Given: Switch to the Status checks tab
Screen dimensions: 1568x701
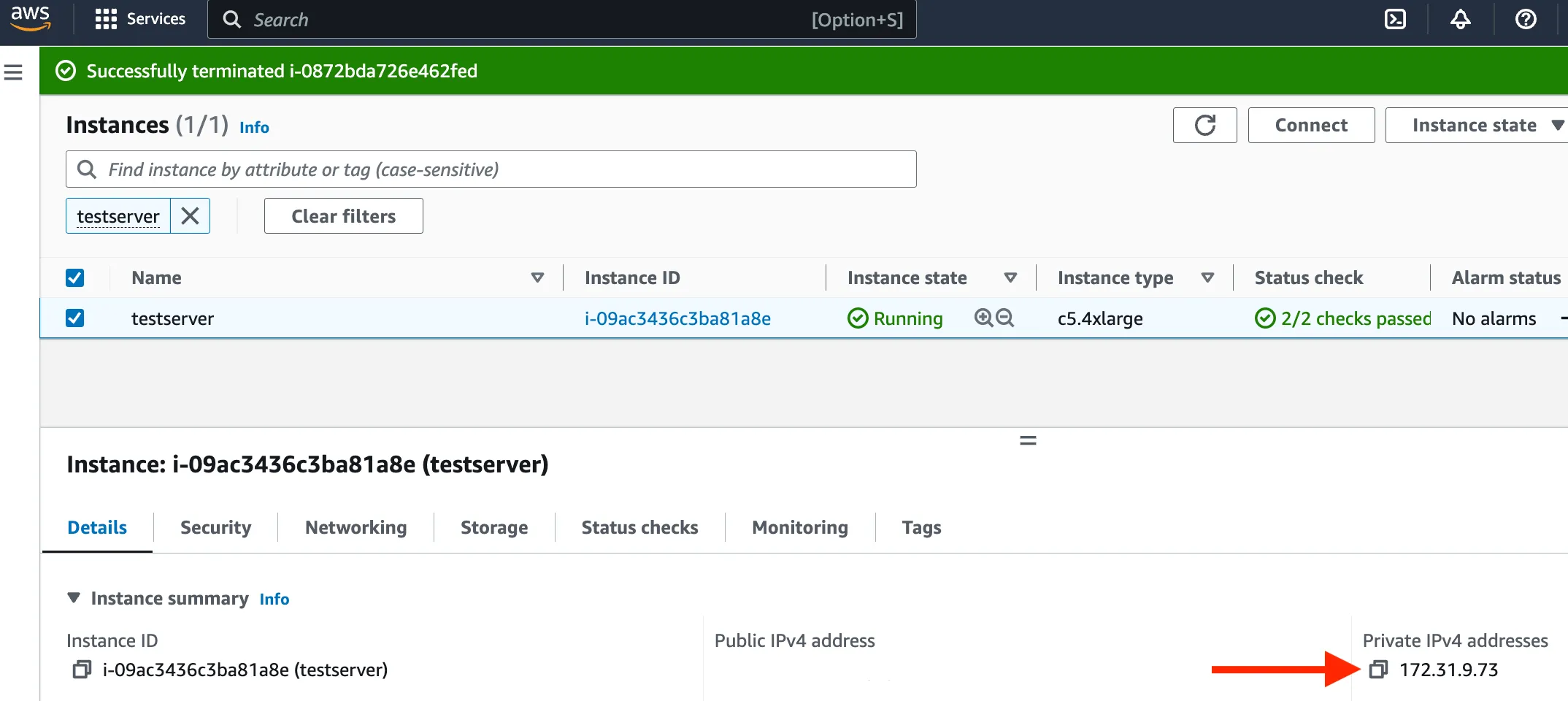Looking at the screenshot, I should pos(639,527).
